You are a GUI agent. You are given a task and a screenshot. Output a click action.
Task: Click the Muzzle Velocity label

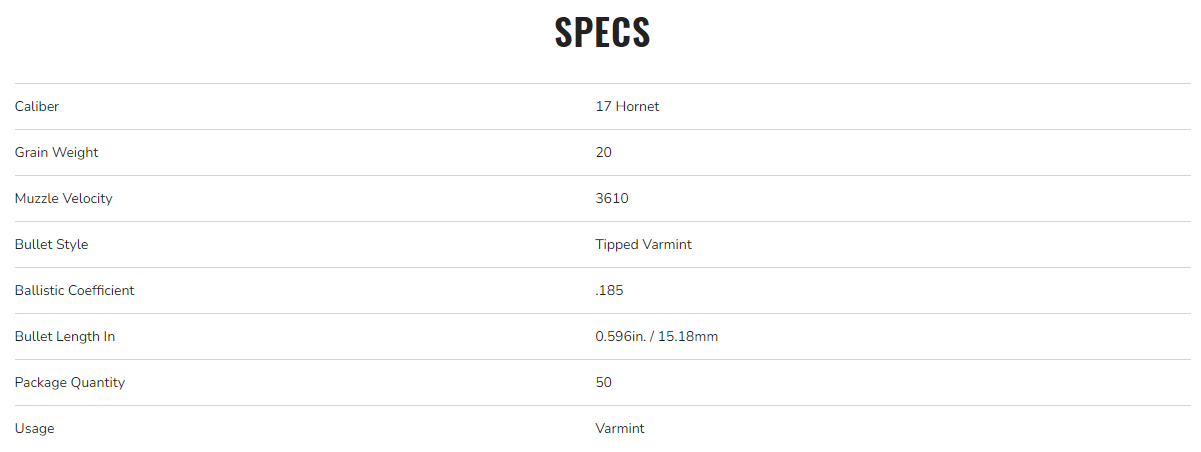63,198
